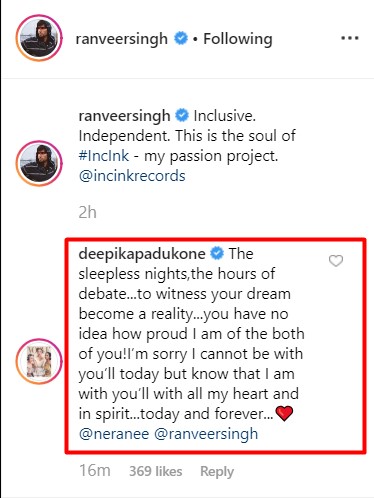This screenshot has height=498, width=374.
Task: Click the 16m comment timestamp
Action: click(95, 471)
